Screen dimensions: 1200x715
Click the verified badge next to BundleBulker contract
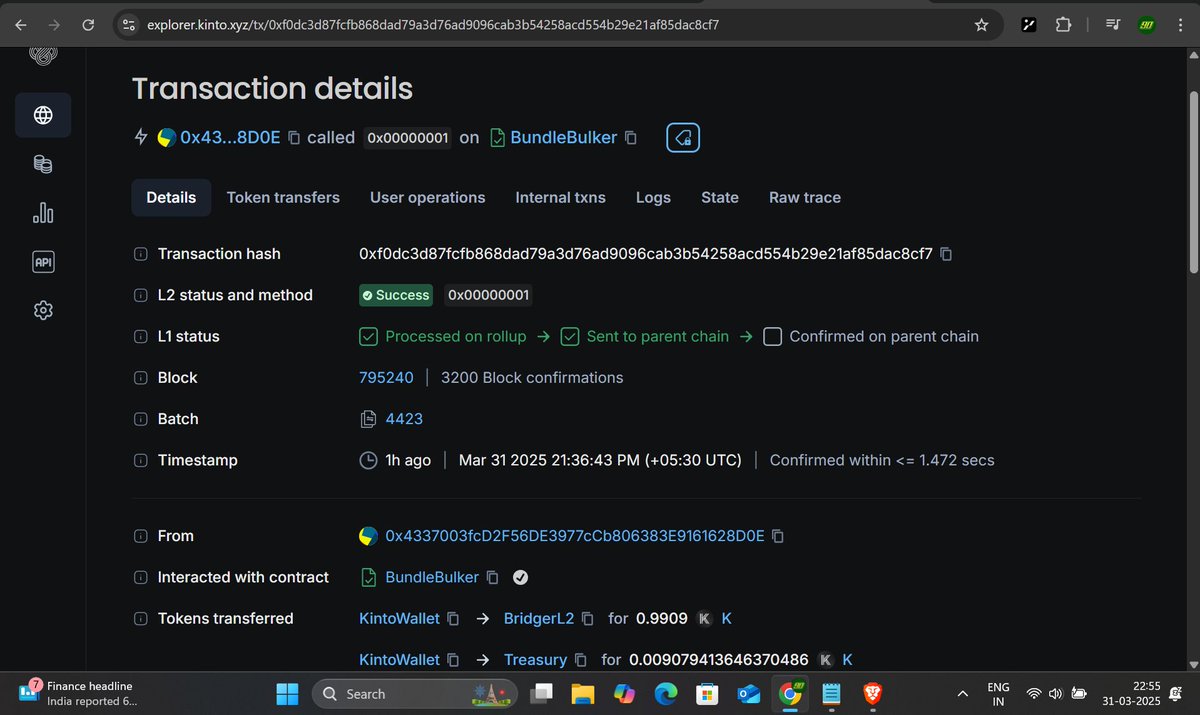coord(520,577)
